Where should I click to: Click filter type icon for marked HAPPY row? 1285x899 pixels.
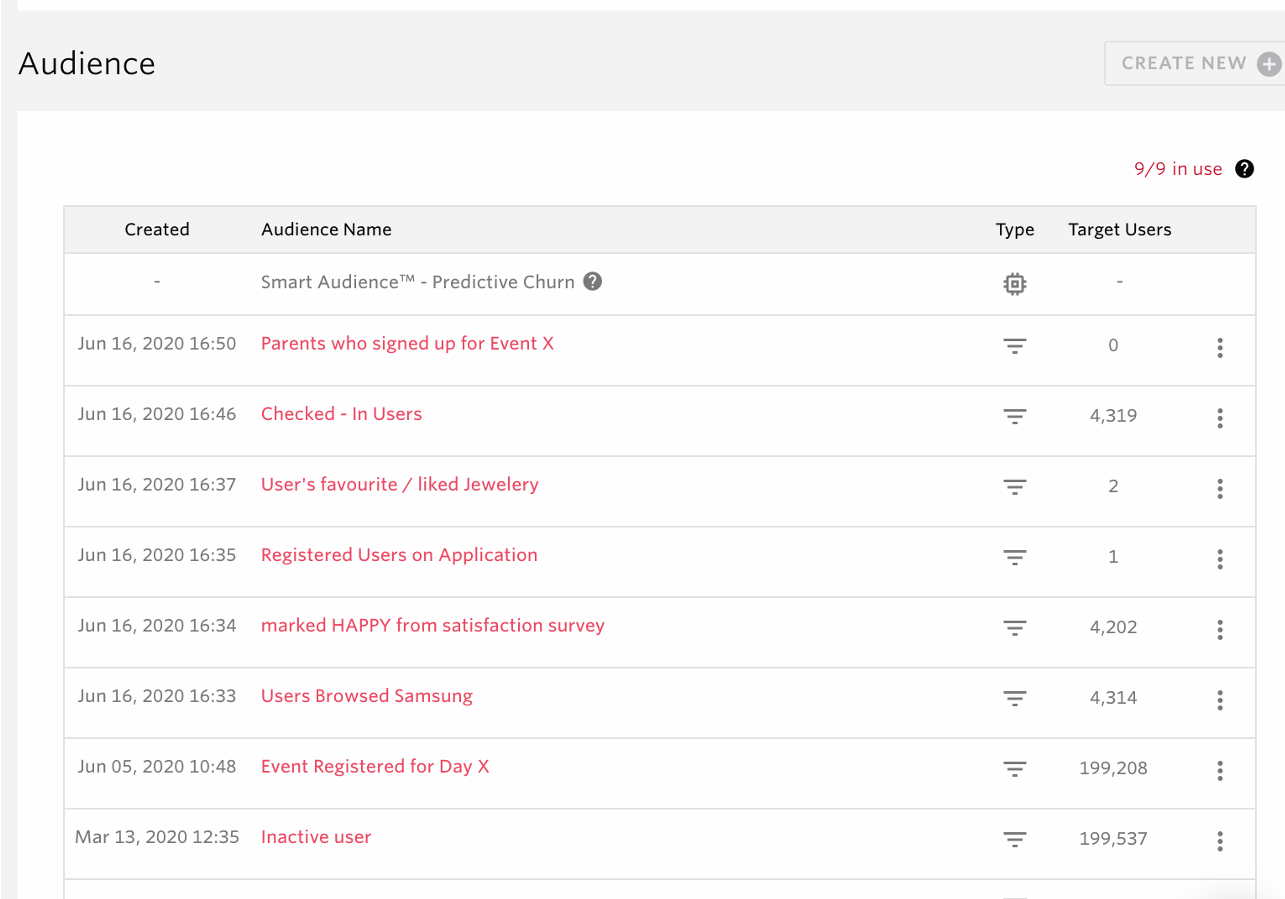[1015, 629]
